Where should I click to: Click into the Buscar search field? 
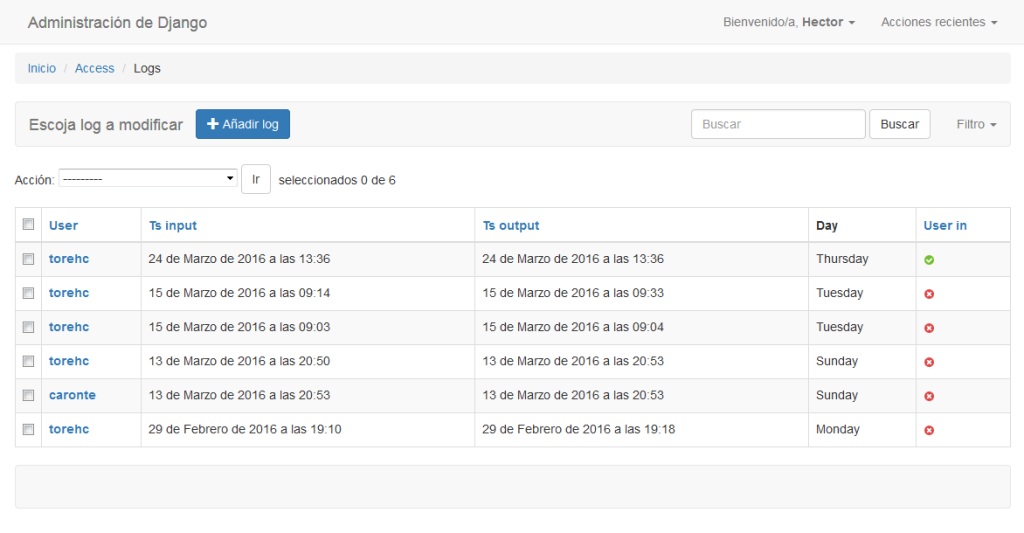pos(778,124)
